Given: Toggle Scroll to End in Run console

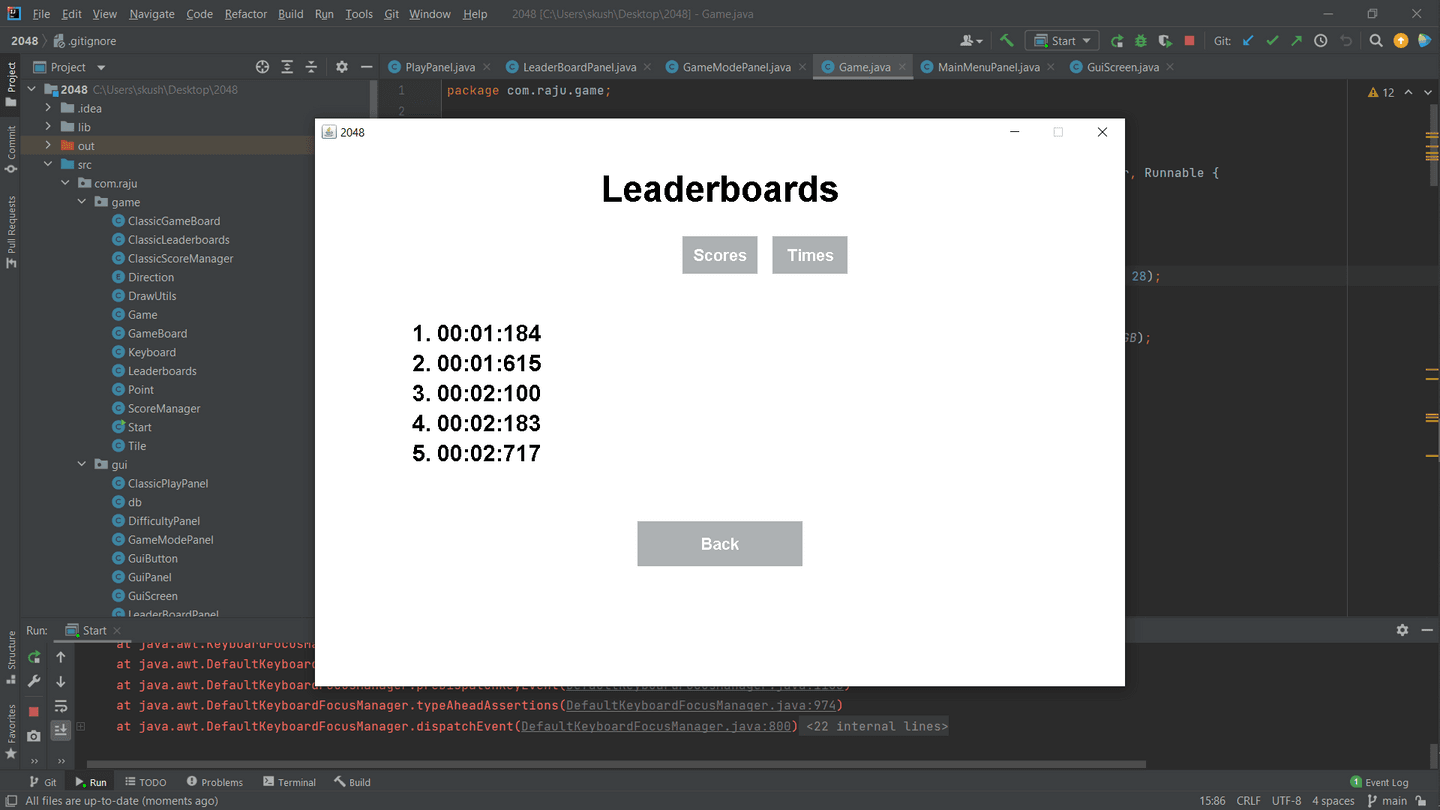Looking at the screenshot, I should pyautogui.click(x=61, y=730).
